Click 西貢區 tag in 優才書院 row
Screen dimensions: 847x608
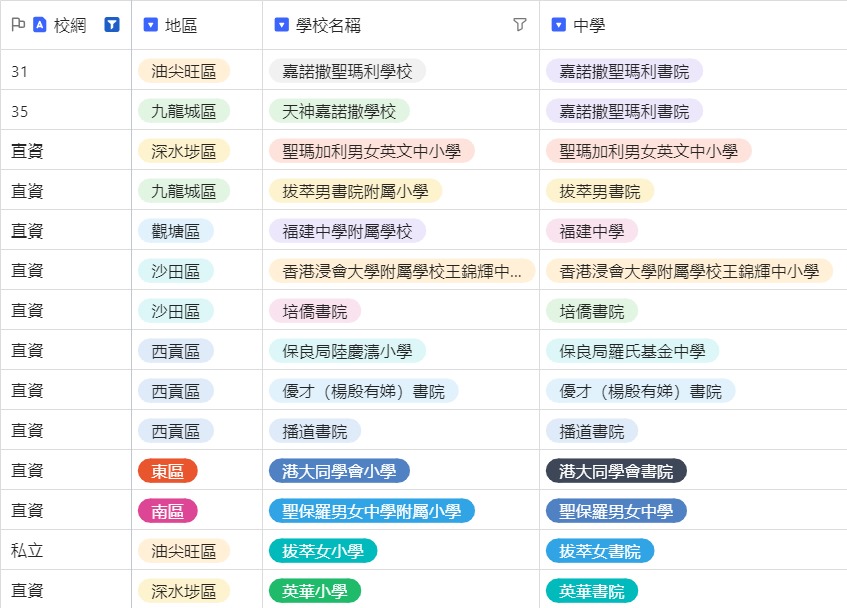click(x=176, y=391)
